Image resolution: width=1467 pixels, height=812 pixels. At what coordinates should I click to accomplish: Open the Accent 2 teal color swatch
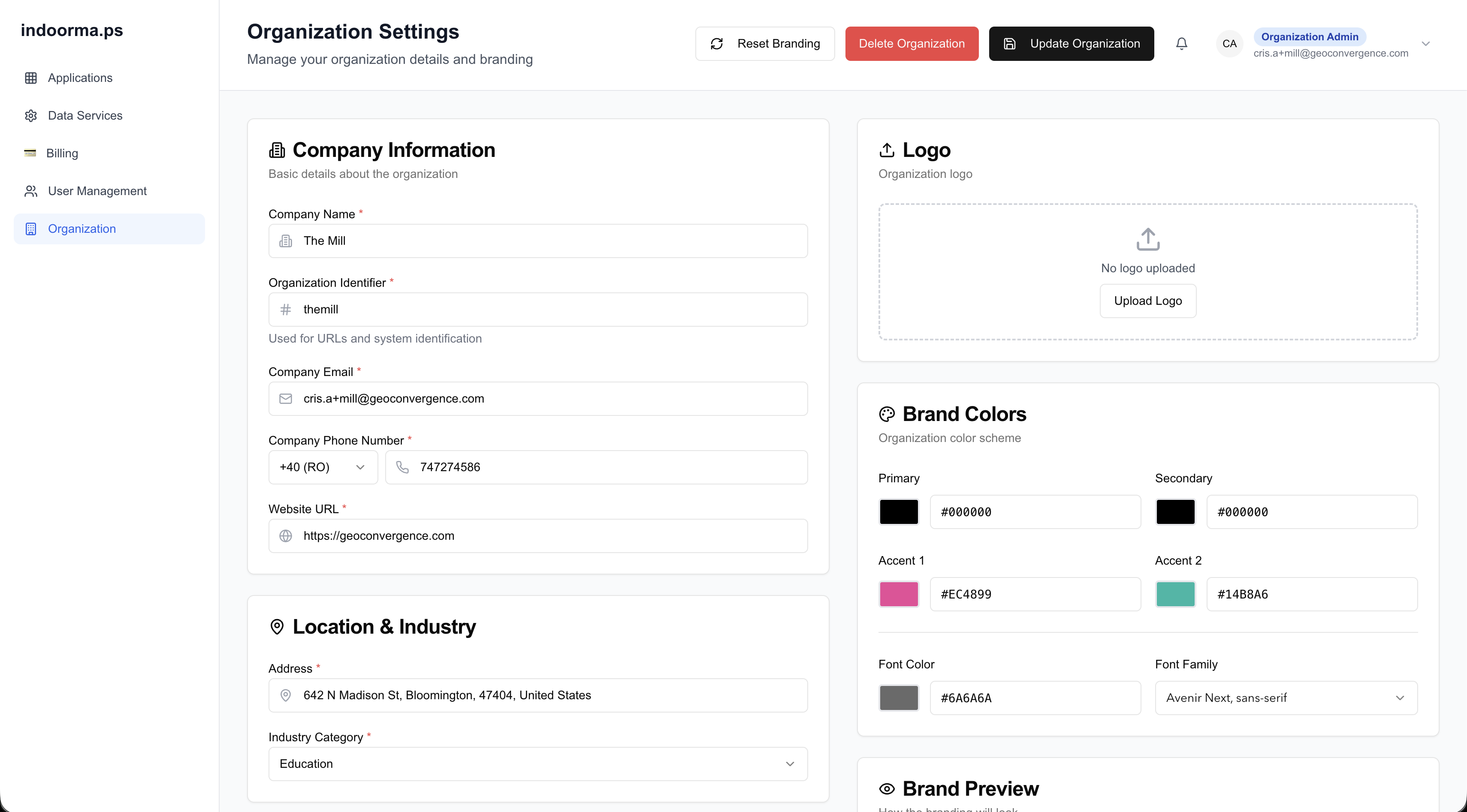[x=1175, y=594]
